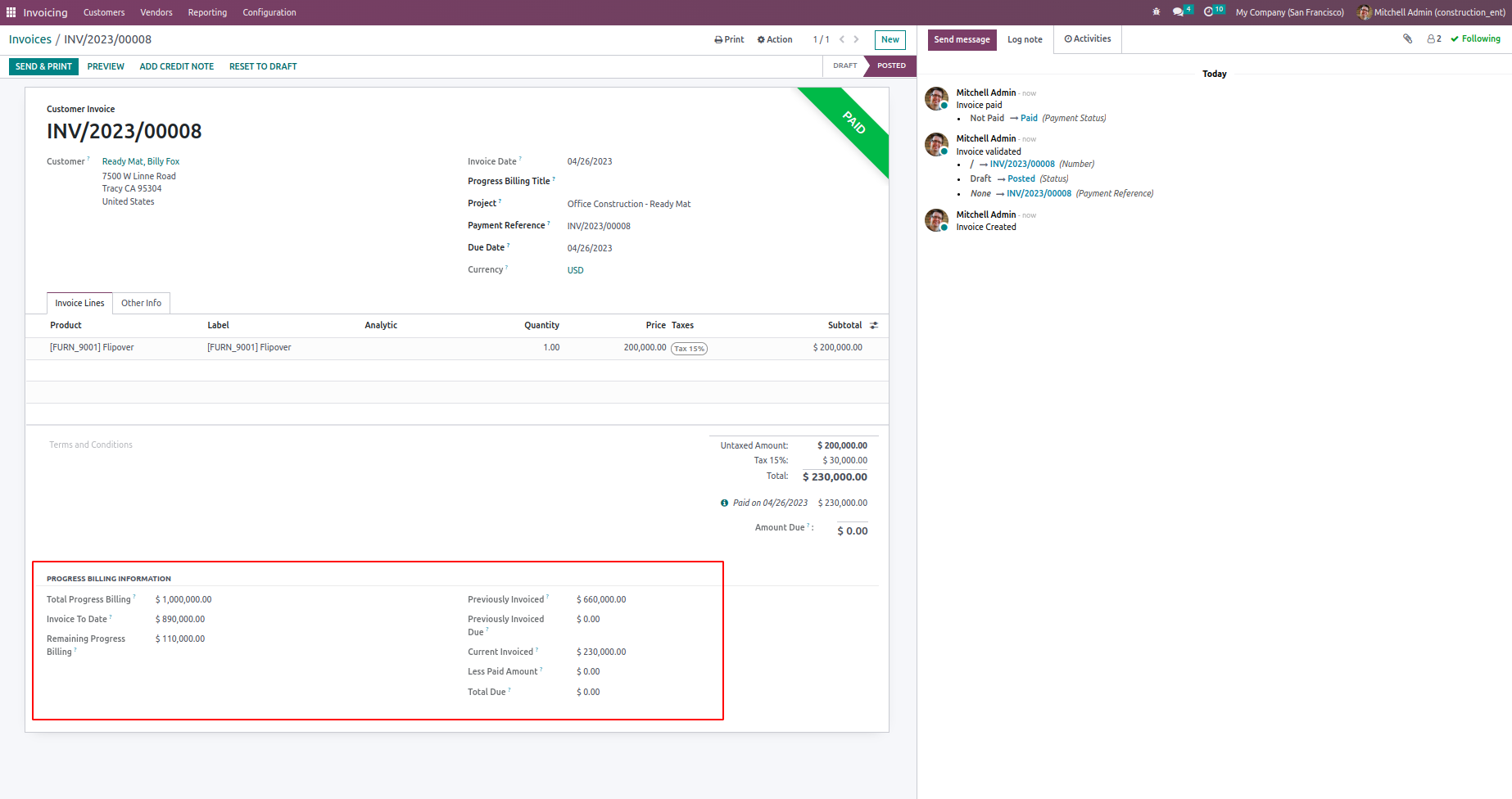Click the Terms and Conditions field
This screenshot has width=1512, height=799.
91,445
